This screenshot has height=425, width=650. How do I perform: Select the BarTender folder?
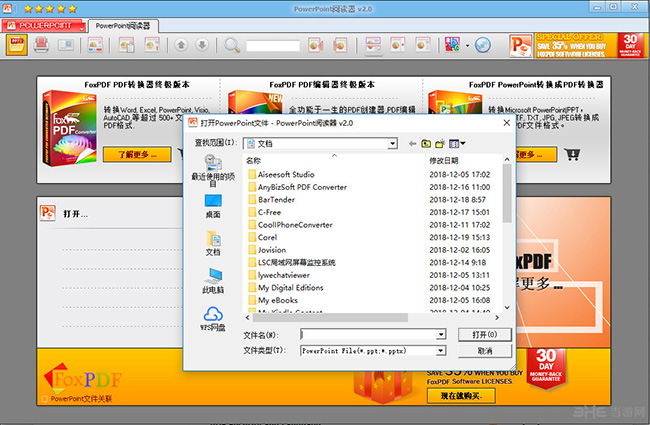(x=271, y=199)
